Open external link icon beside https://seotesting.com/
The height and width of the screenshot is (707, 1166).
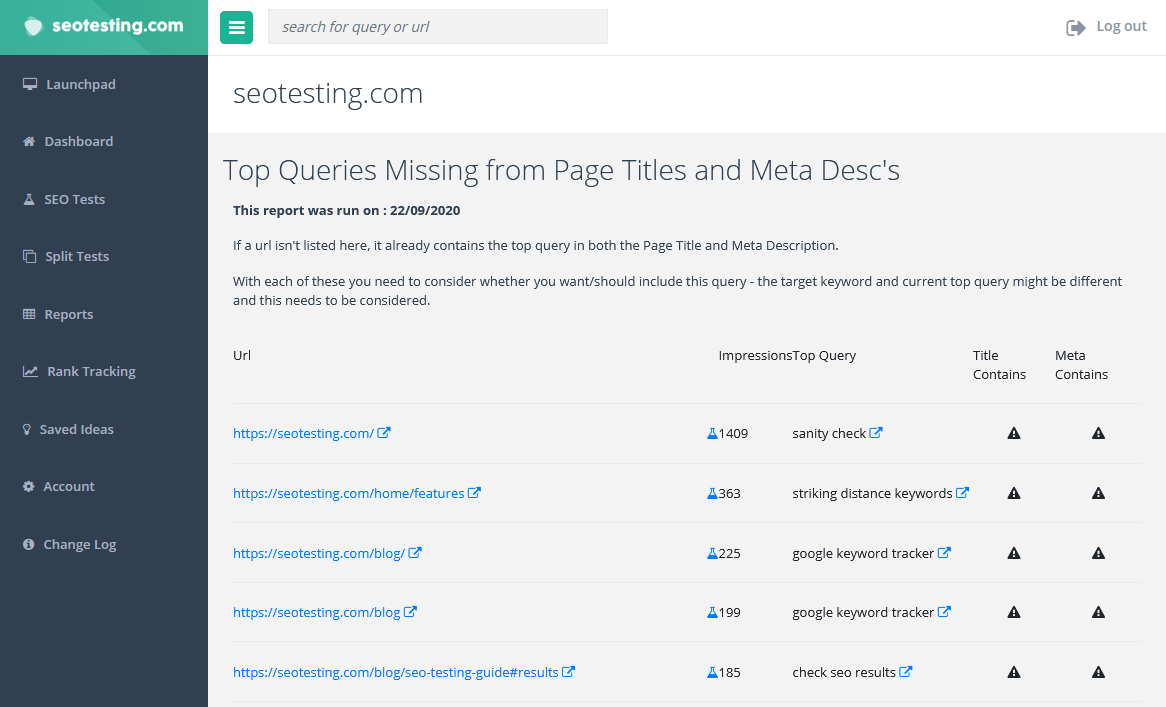click(384, 433)
